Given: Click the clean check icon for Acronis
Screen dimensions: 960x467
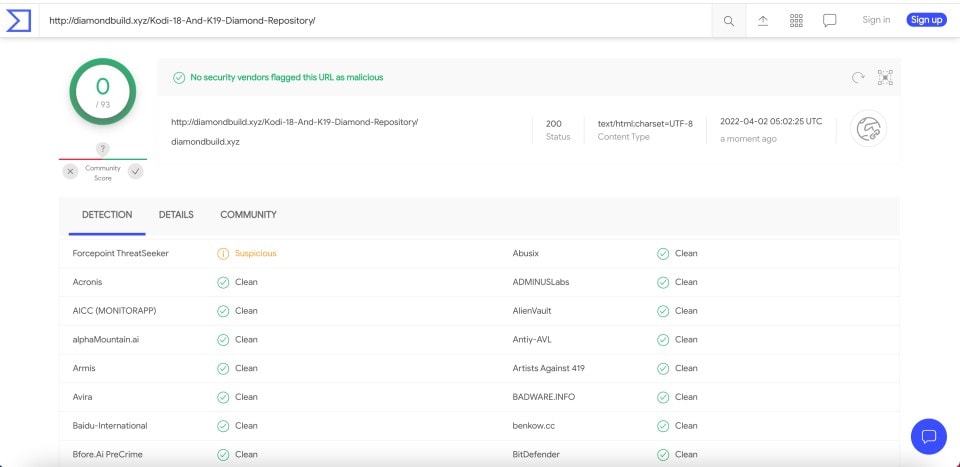Looking at the screenshot, I should [x=223, y=282].
